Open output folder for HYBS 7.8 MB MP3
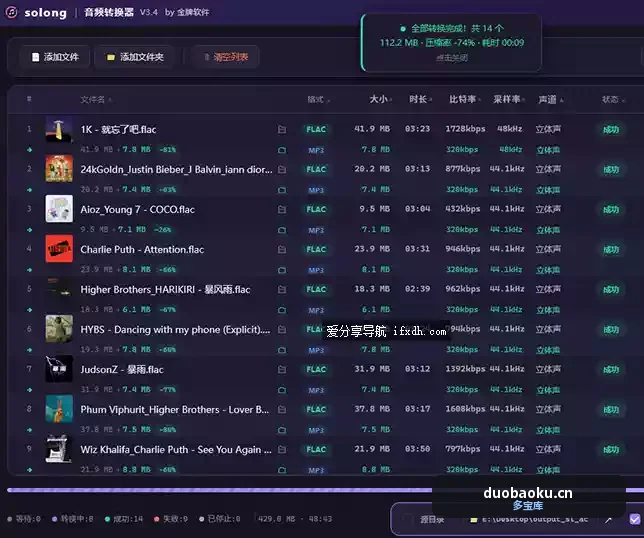Image resolution: width=644 pixels, height=538 pixels. click(x=282, y=350)
